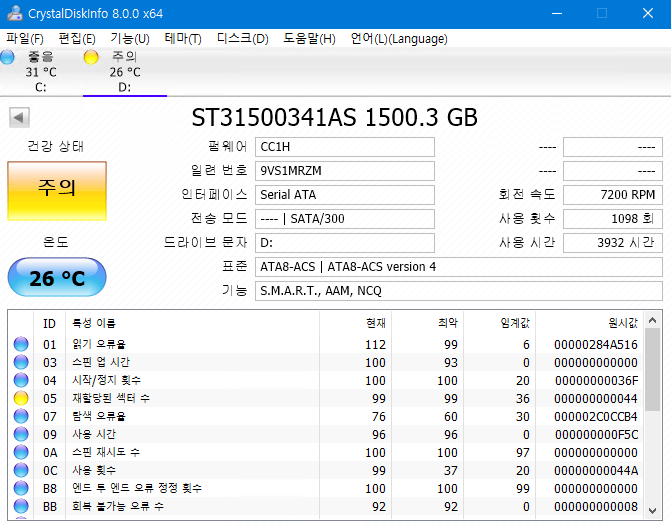This screenshot has height=525, width=671.
Task: Open the 디스크(D) menu
Action: tap(243, 39)
